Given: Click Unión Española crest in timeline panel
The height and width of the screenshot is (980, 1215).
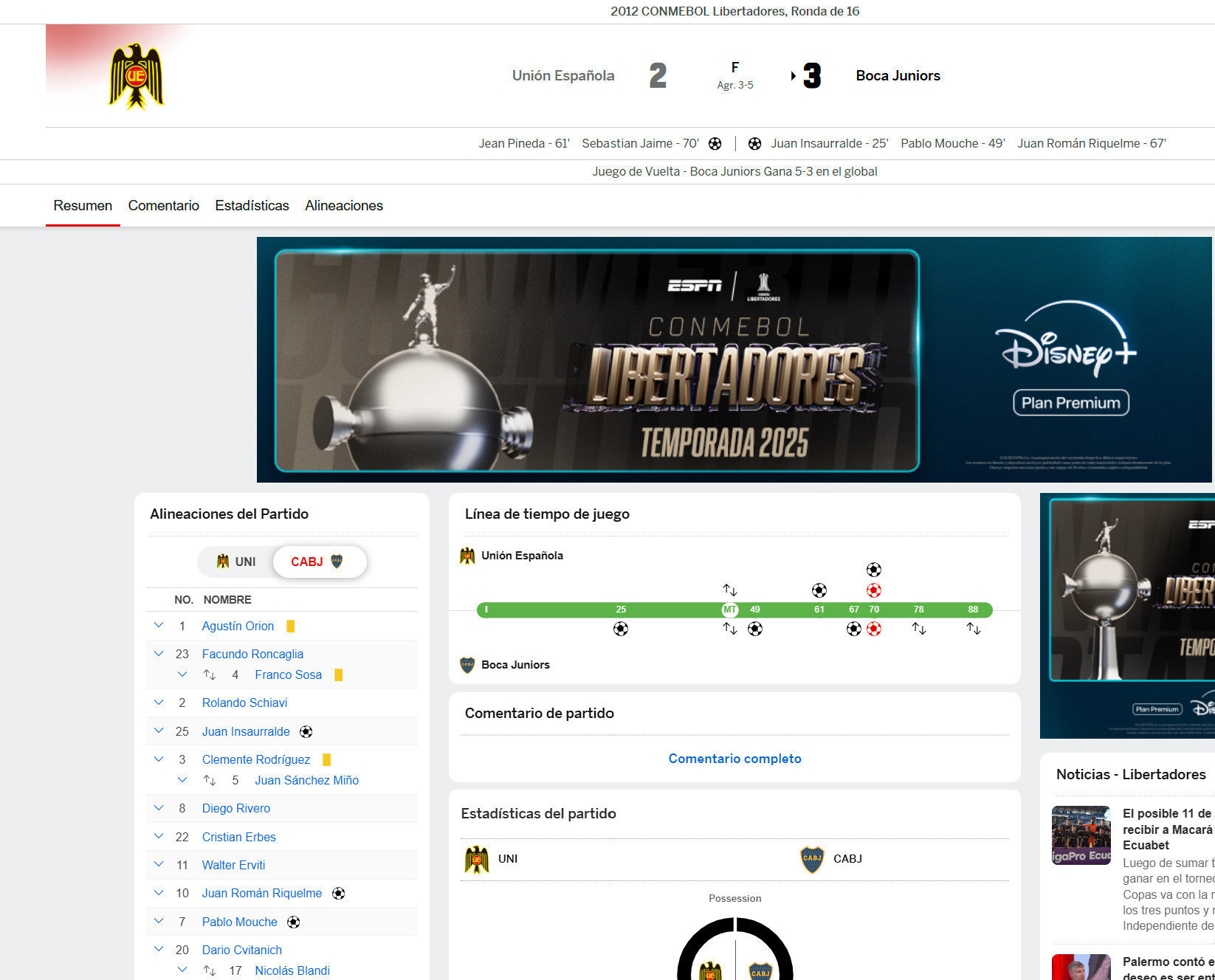Looking at the screenshot, I should point(467,556).
